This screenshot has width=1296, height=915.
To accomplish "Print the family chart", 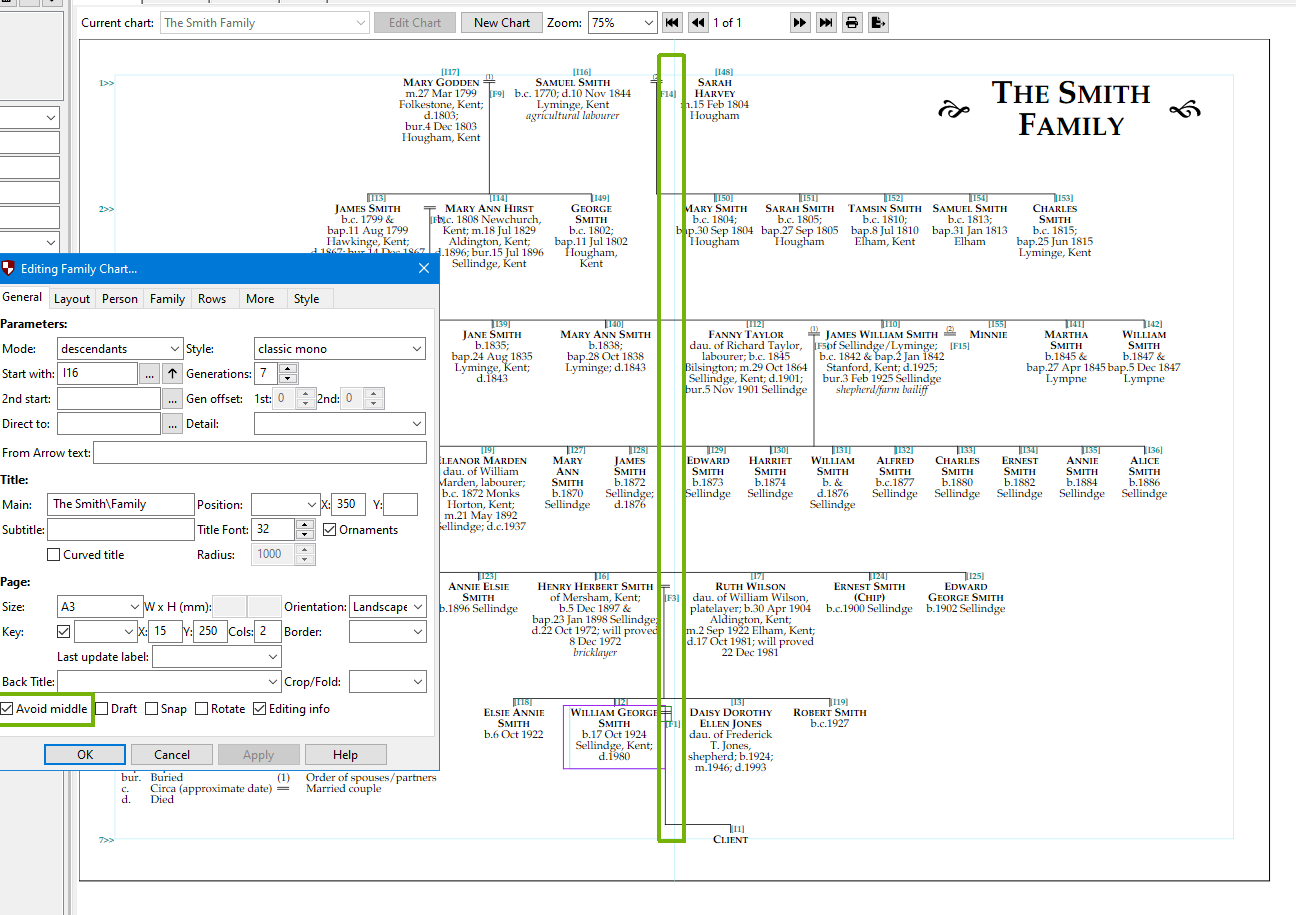I will (x=852, y=22).
